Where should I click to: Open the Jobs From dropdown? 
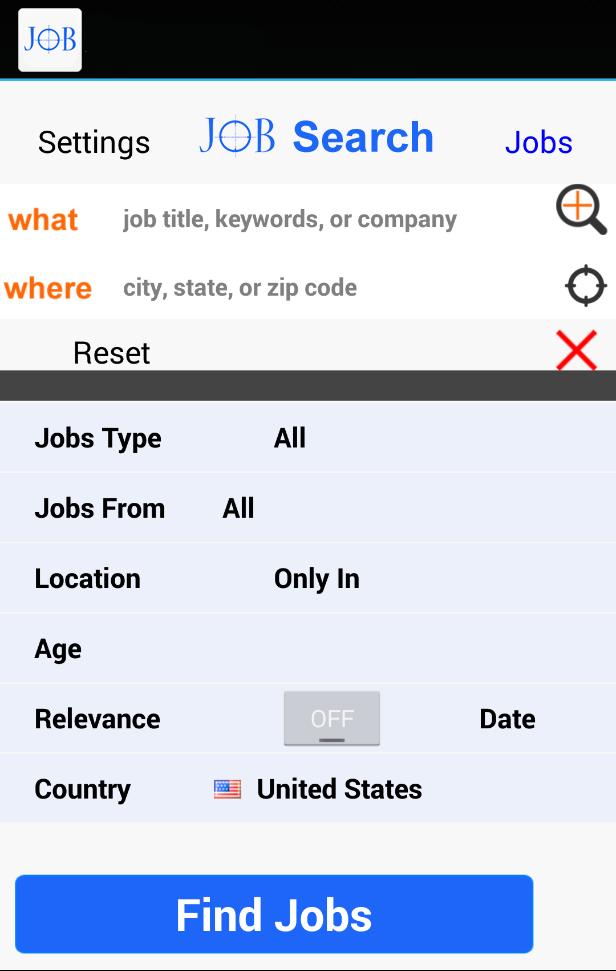click(239, 508)
